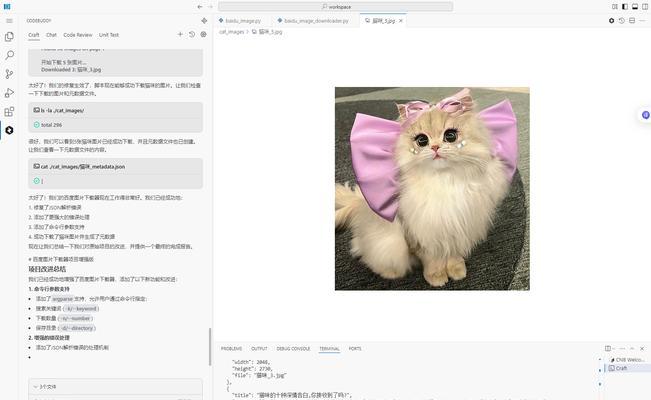The height and width of the screenshot is (400, 651).
Task: Click the diamond icon in the CodeBuddy header
Action: tap(204, 20)
